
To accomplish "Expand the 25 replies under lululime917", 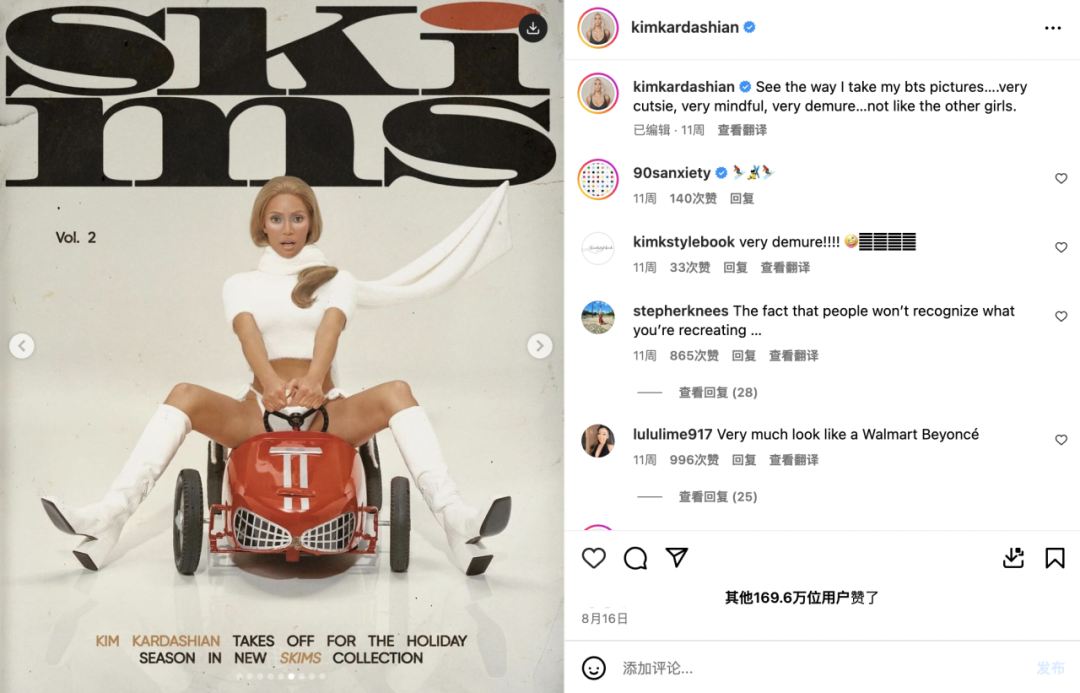I will pos(718,497).
